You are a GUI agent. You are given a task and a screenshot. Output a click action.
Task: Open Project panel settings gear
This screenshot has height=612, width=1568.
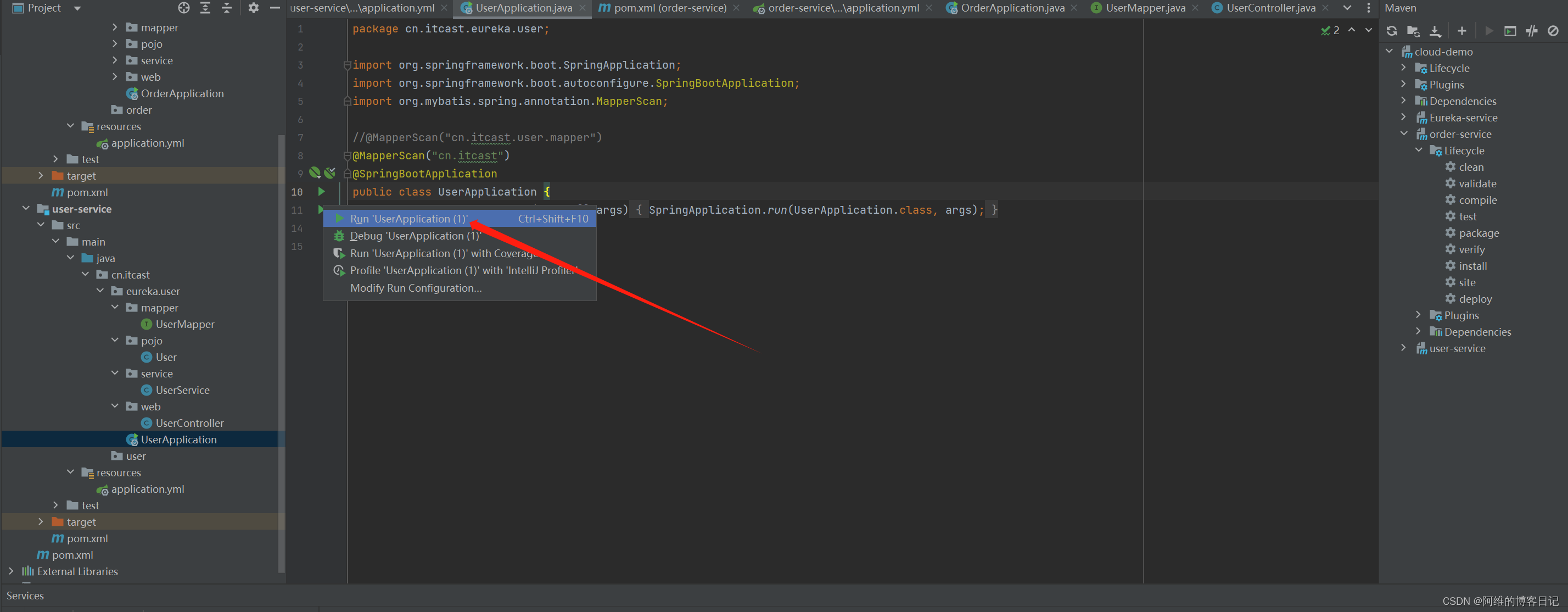point(253,8)
